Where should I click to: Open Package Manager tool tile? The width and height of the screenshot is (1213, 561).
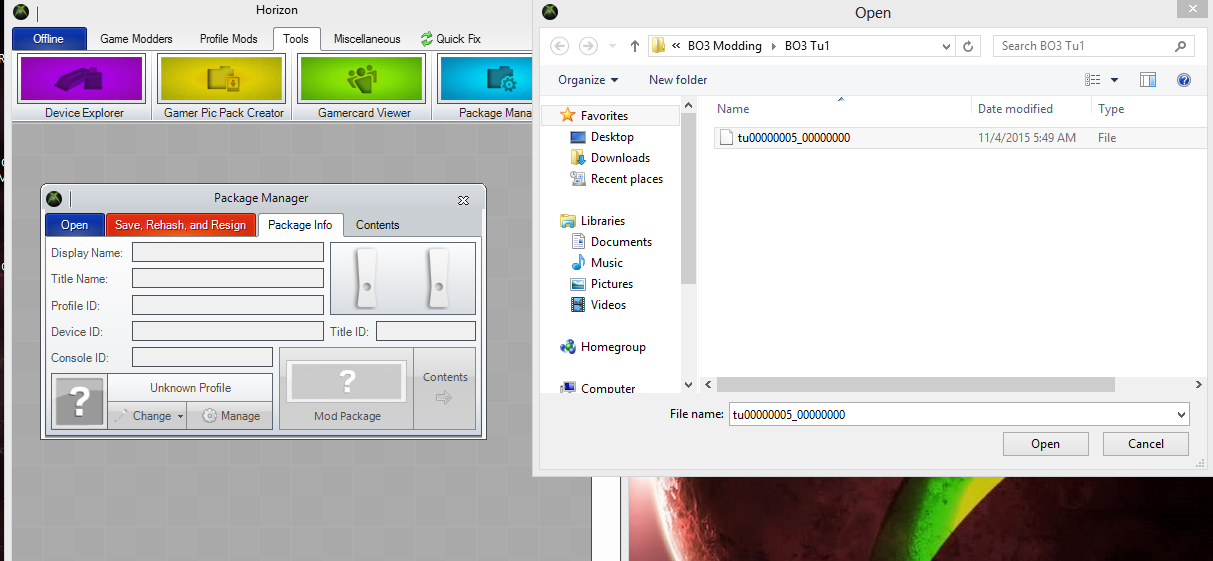point(485,87)
